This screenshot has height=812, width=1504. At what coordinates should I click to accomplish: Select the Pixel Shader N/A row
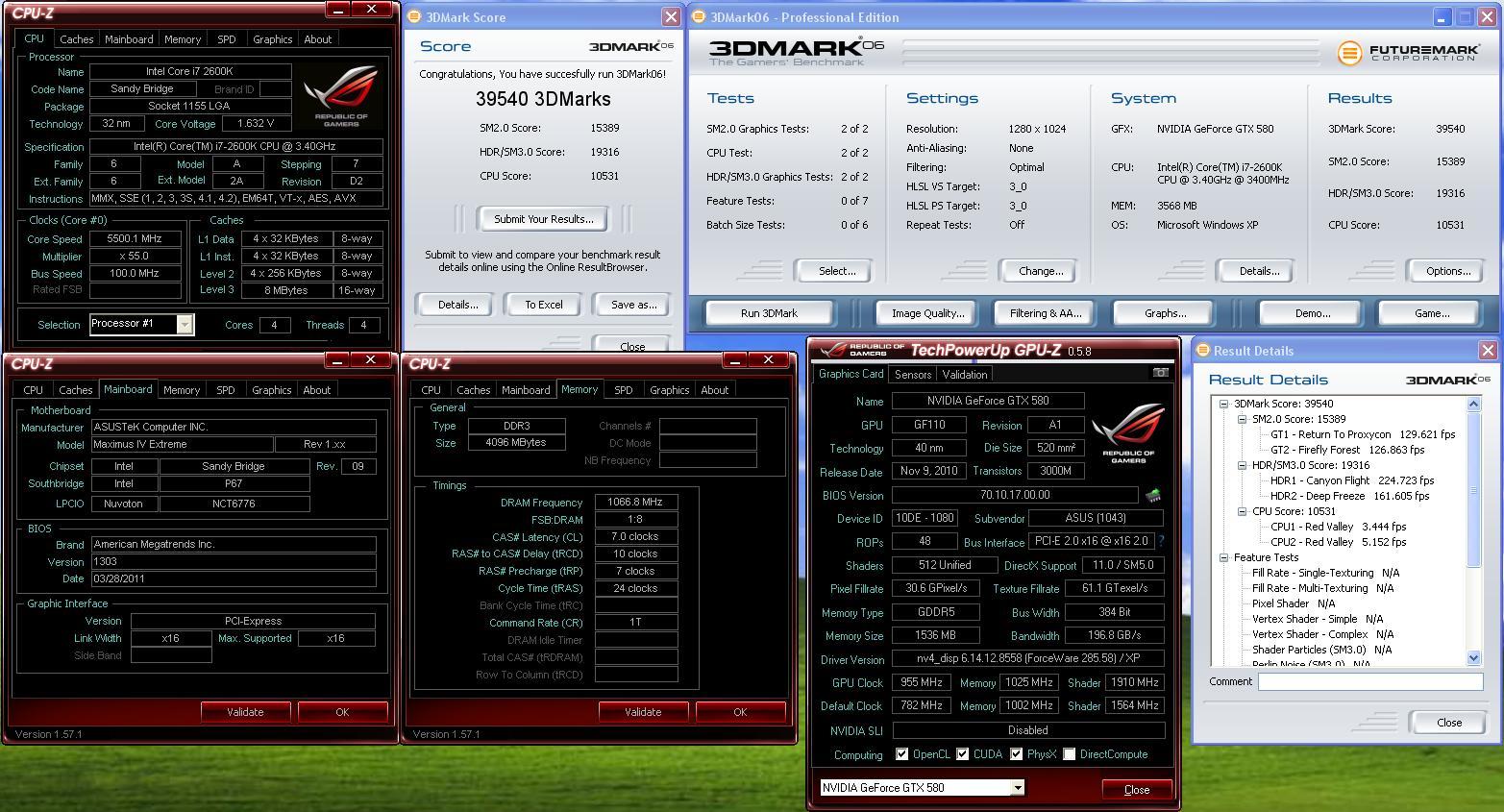(x=1294, y=603)
